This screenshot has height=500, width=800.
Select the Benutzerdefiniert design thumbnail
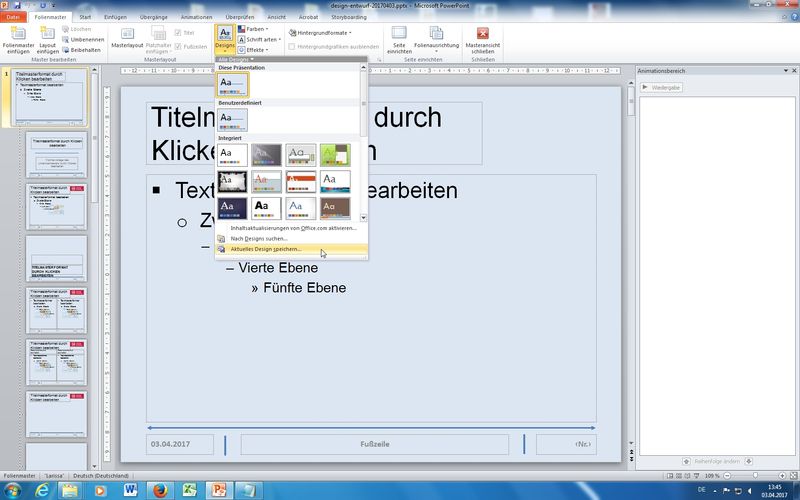(x=233, y=120)
